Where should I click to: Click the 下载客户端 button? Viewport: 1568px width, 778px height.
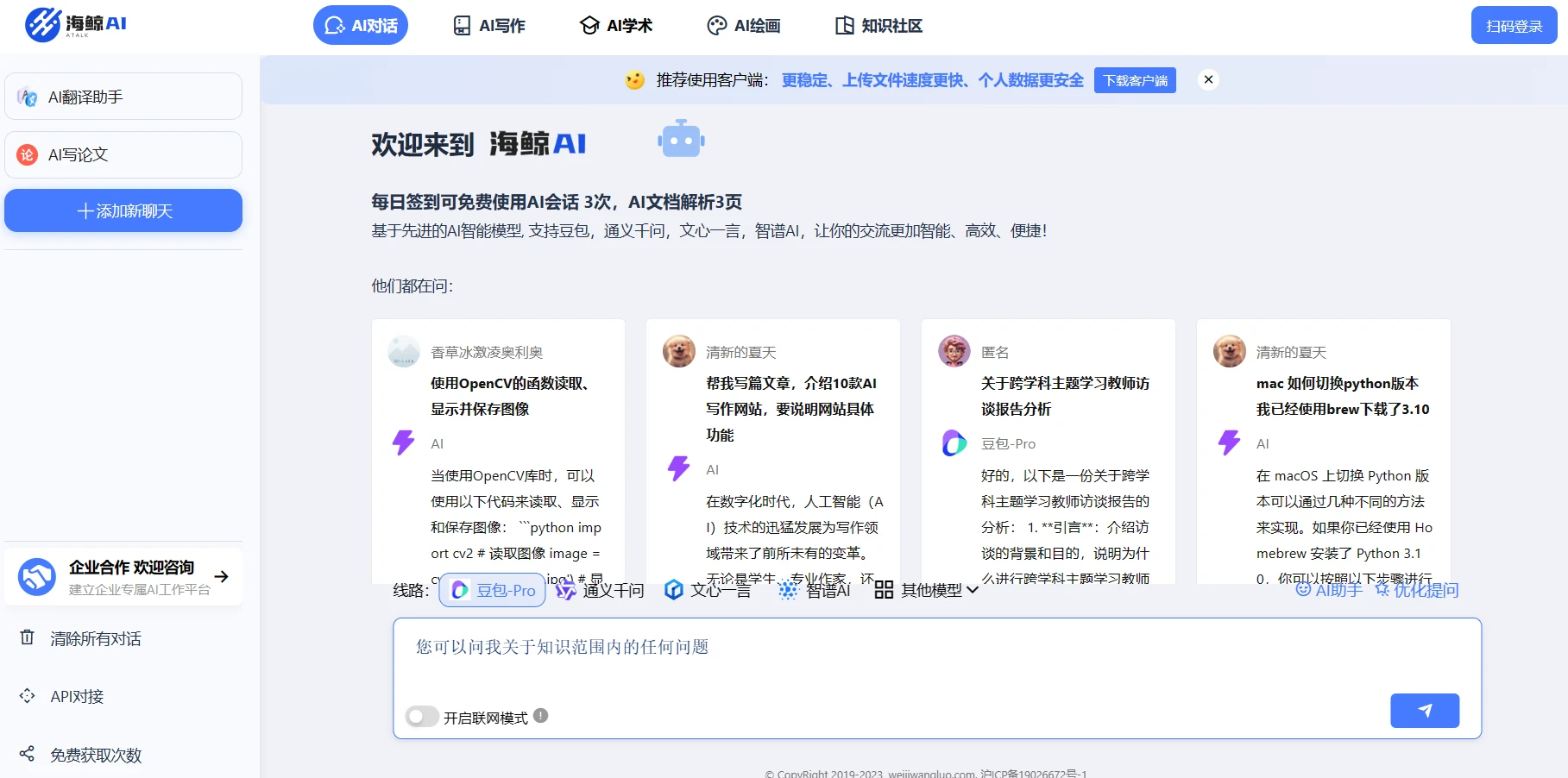click(1135, 80)
